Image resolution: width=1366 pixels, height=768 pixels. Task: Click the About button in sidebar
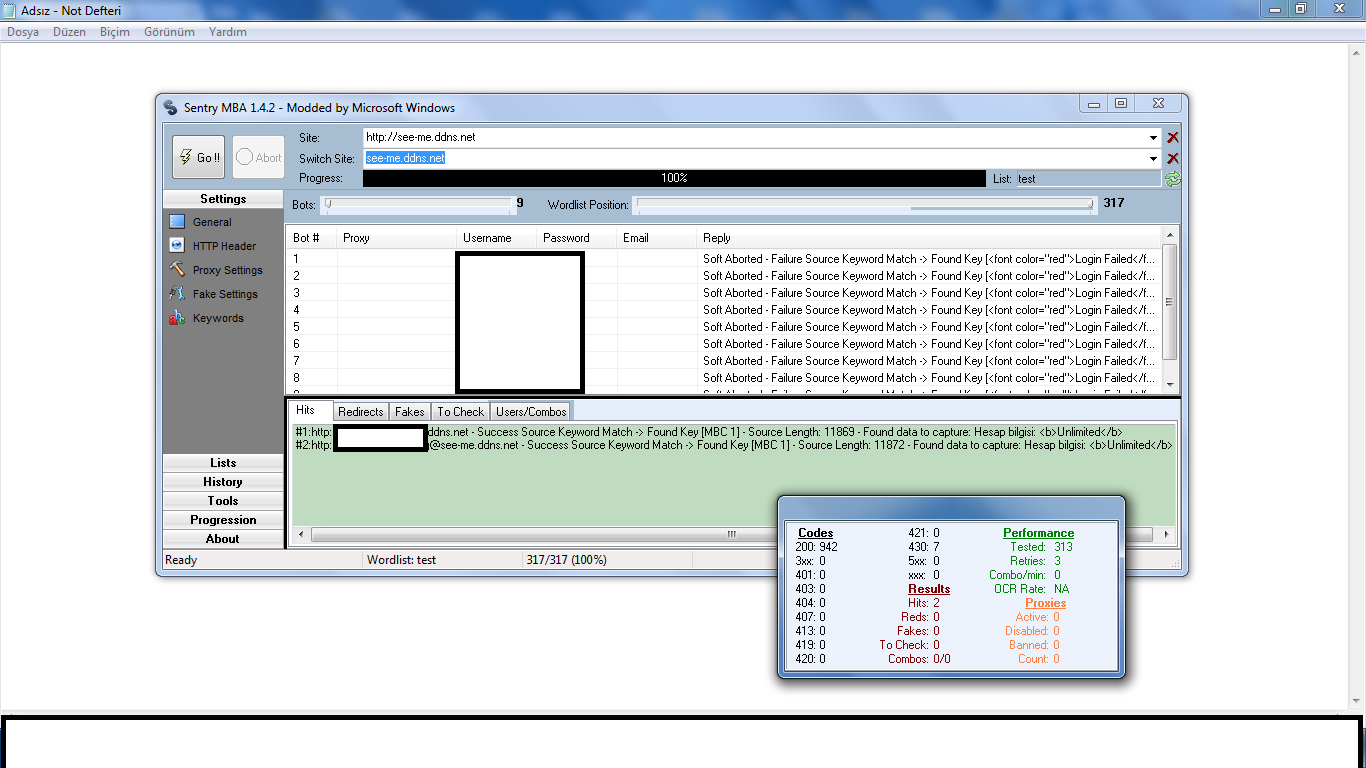(x=223, y=539)
